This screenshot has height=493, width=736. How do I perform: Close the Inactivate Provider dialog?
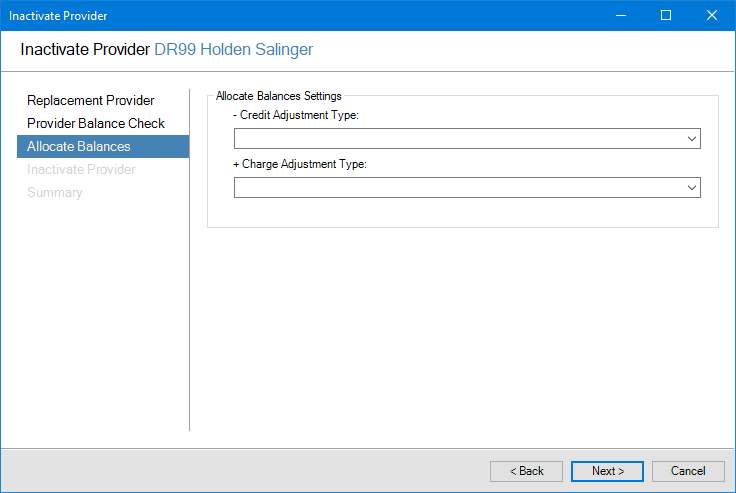[712, 15]
